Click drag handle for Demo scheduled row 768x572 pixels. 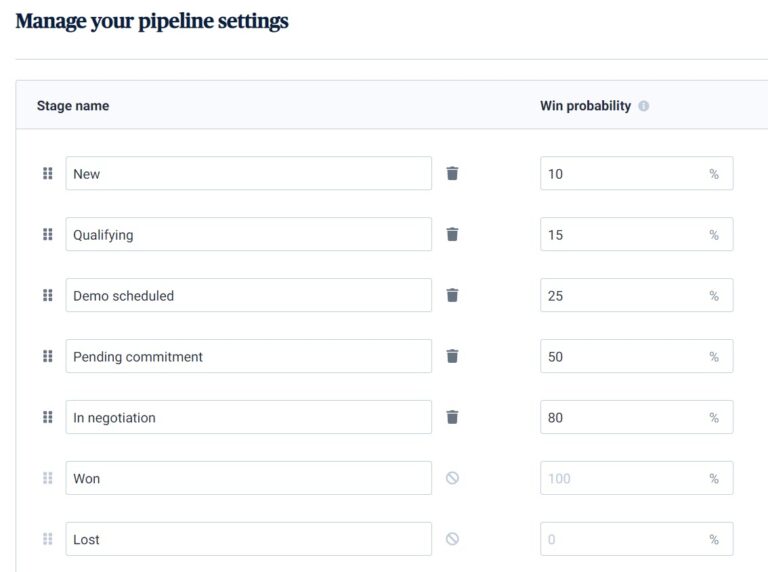click(x=47, y=295)
